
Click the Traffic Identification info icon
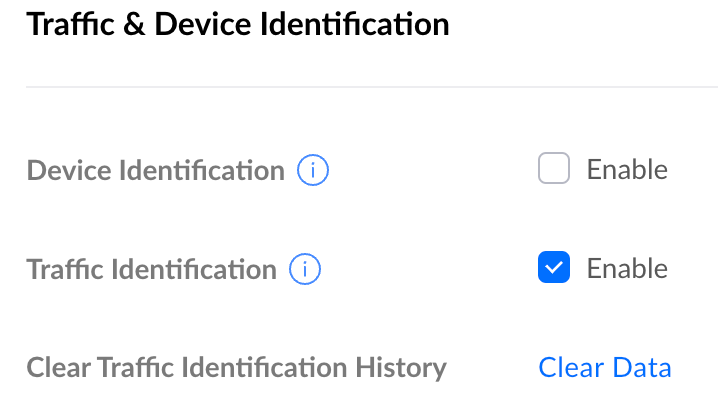(x=304, y=269)
